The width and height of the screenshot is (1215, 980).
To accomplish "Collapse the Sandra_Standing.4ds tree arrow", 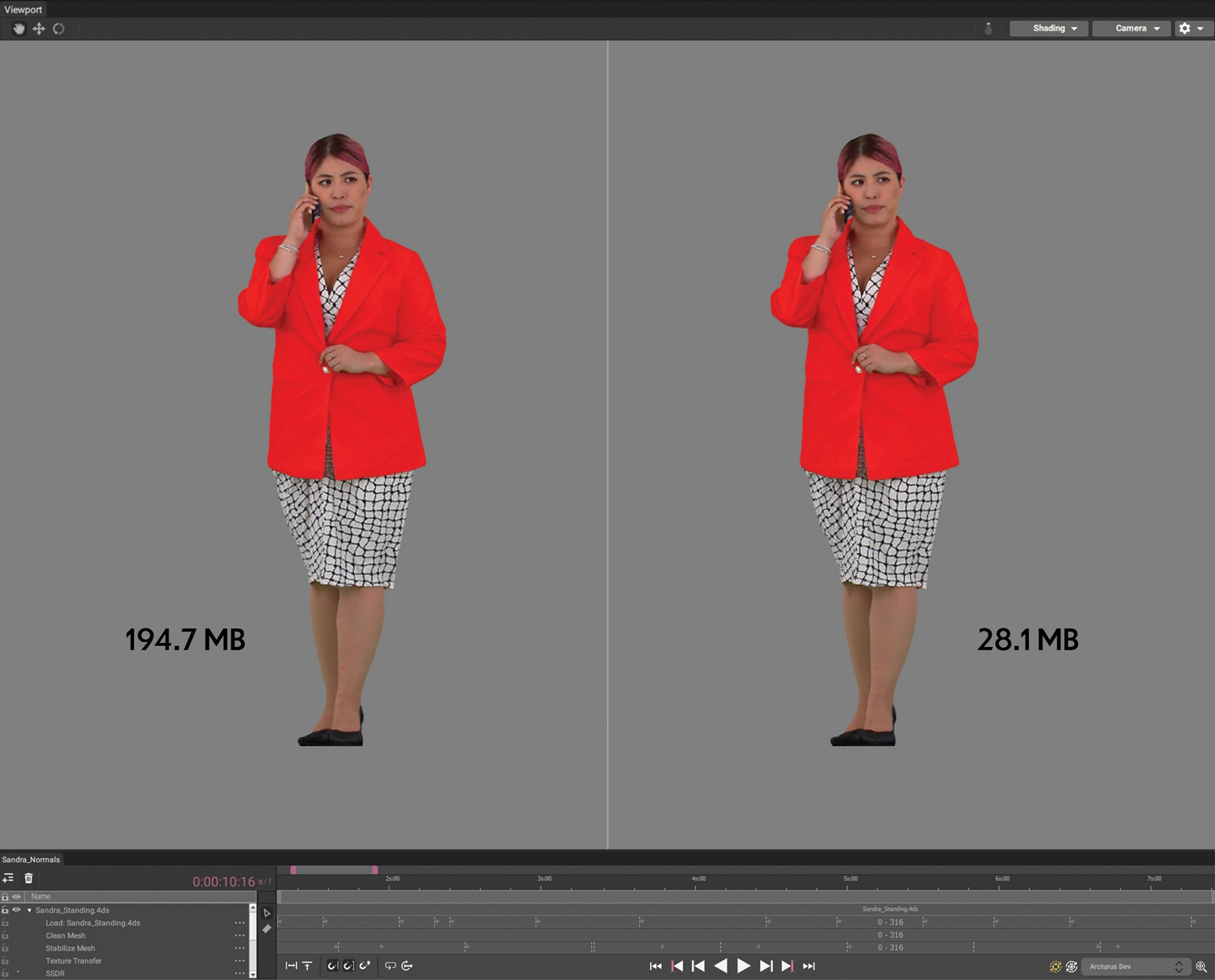I will pyautogui.click(x=29, y=910).
